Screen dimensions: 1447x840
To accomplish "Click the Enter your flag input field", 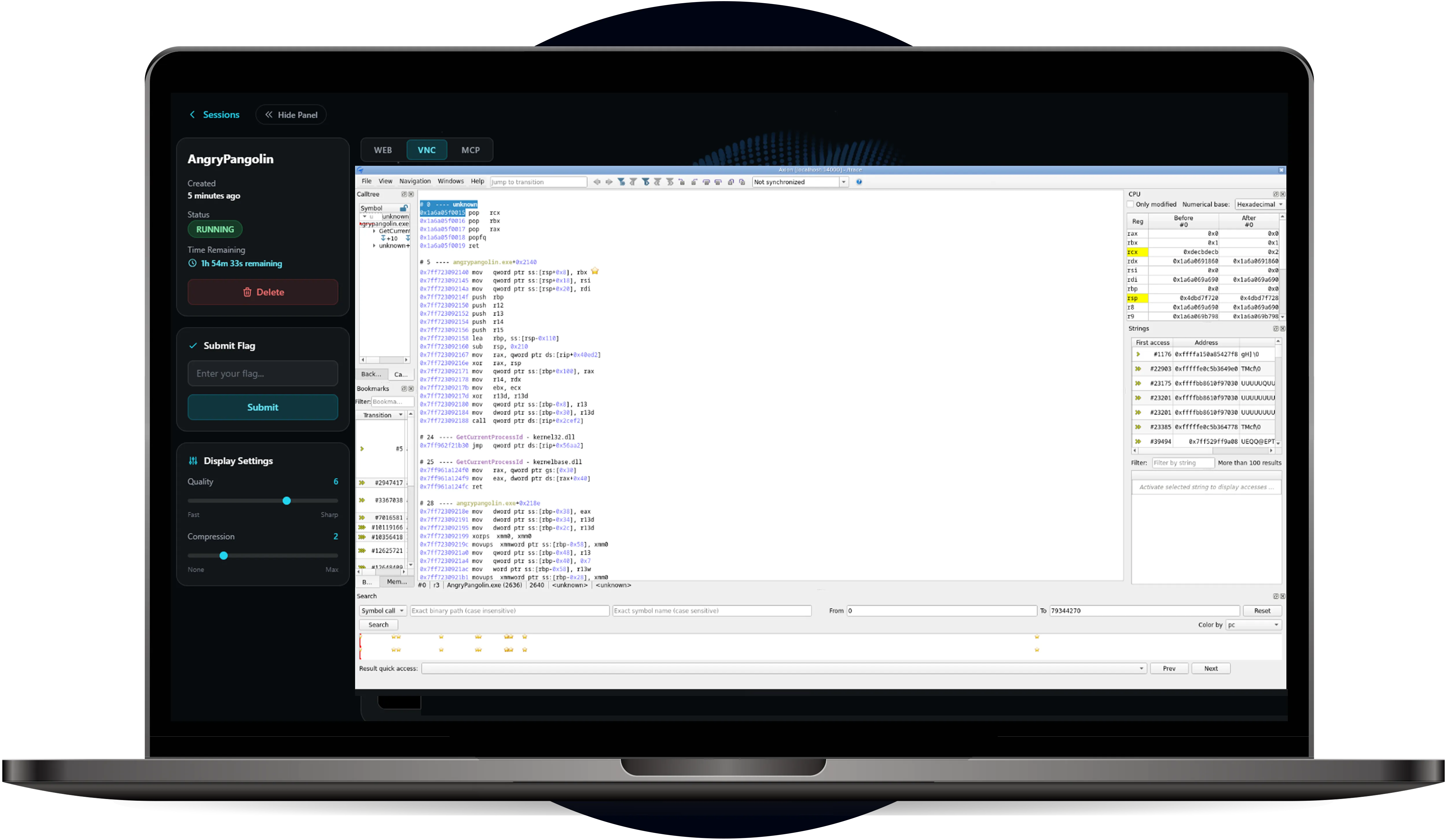I will coord(263,373).
